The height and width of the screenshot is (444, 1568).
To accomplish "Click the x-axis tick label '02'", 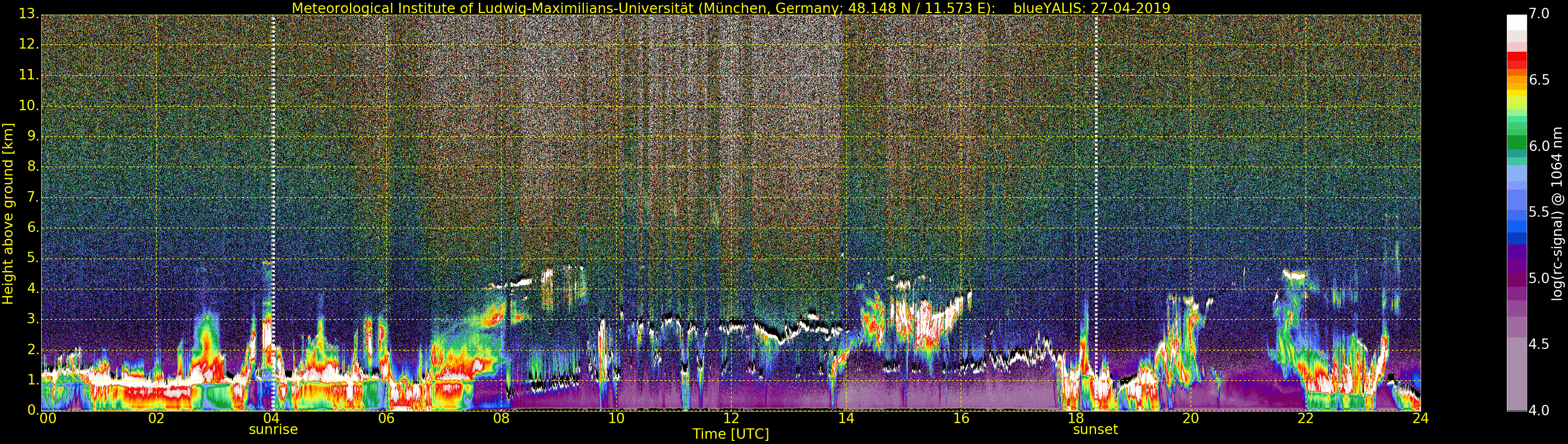I will tap(156, 418).
